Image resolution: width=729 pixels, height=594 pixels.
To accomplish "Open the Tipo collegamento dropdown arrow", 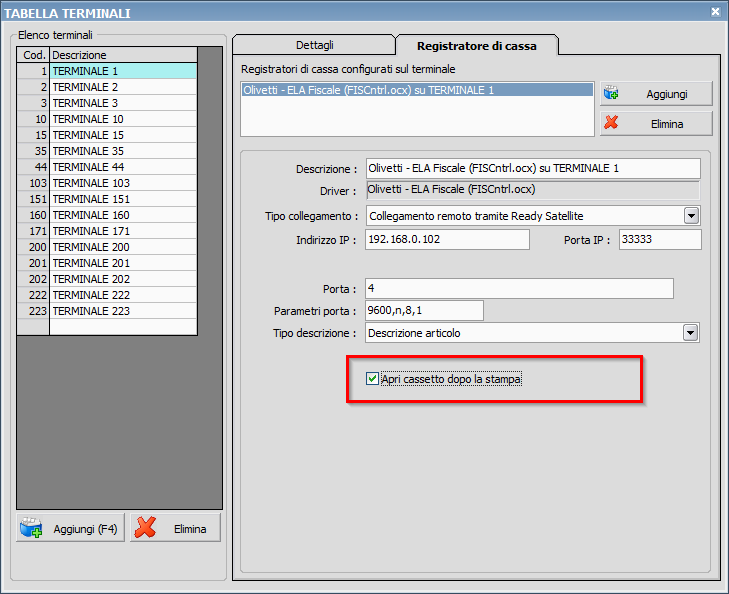I will coord(691,216).
